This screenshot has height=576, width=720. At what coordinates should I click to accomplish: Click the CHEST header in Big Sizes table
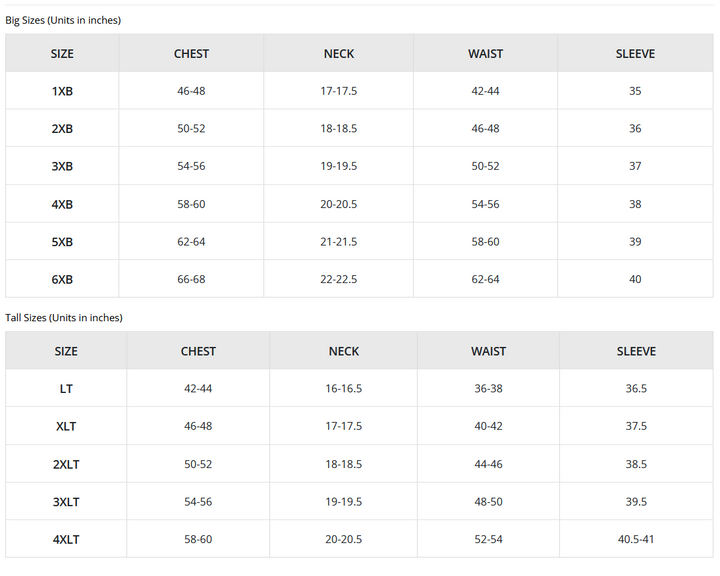pos(191,54)
